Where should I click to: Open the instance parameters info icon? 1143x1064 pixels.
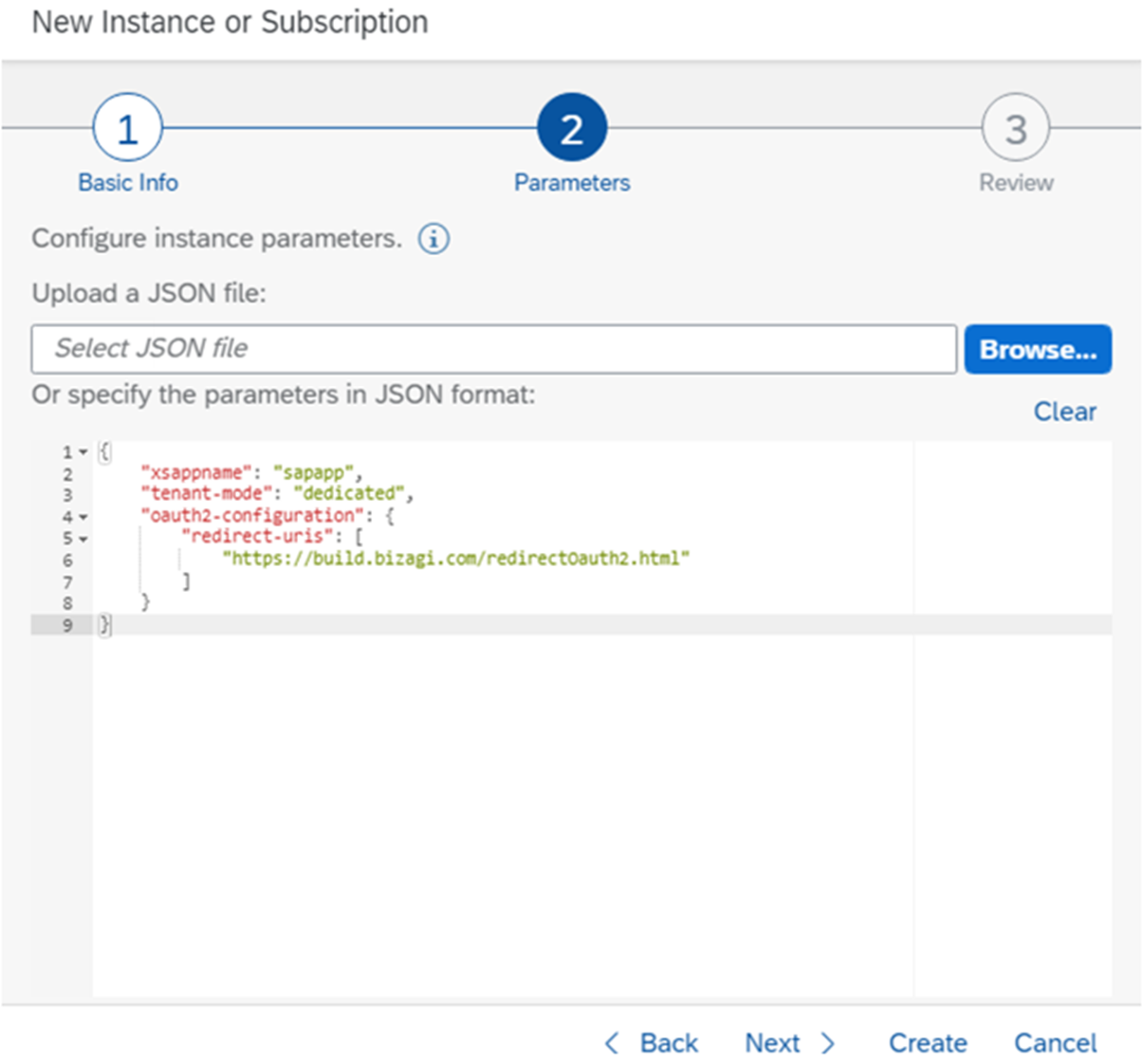point(433,239)
